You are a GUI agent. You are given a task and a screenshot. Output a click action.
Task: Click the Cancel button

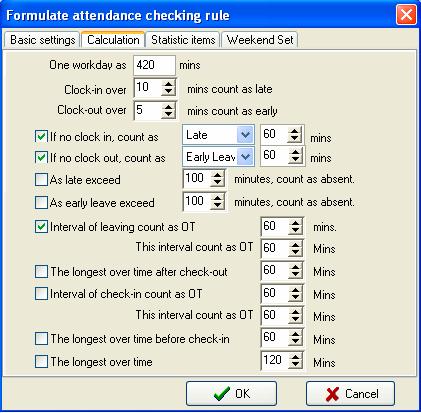[350, 394]
